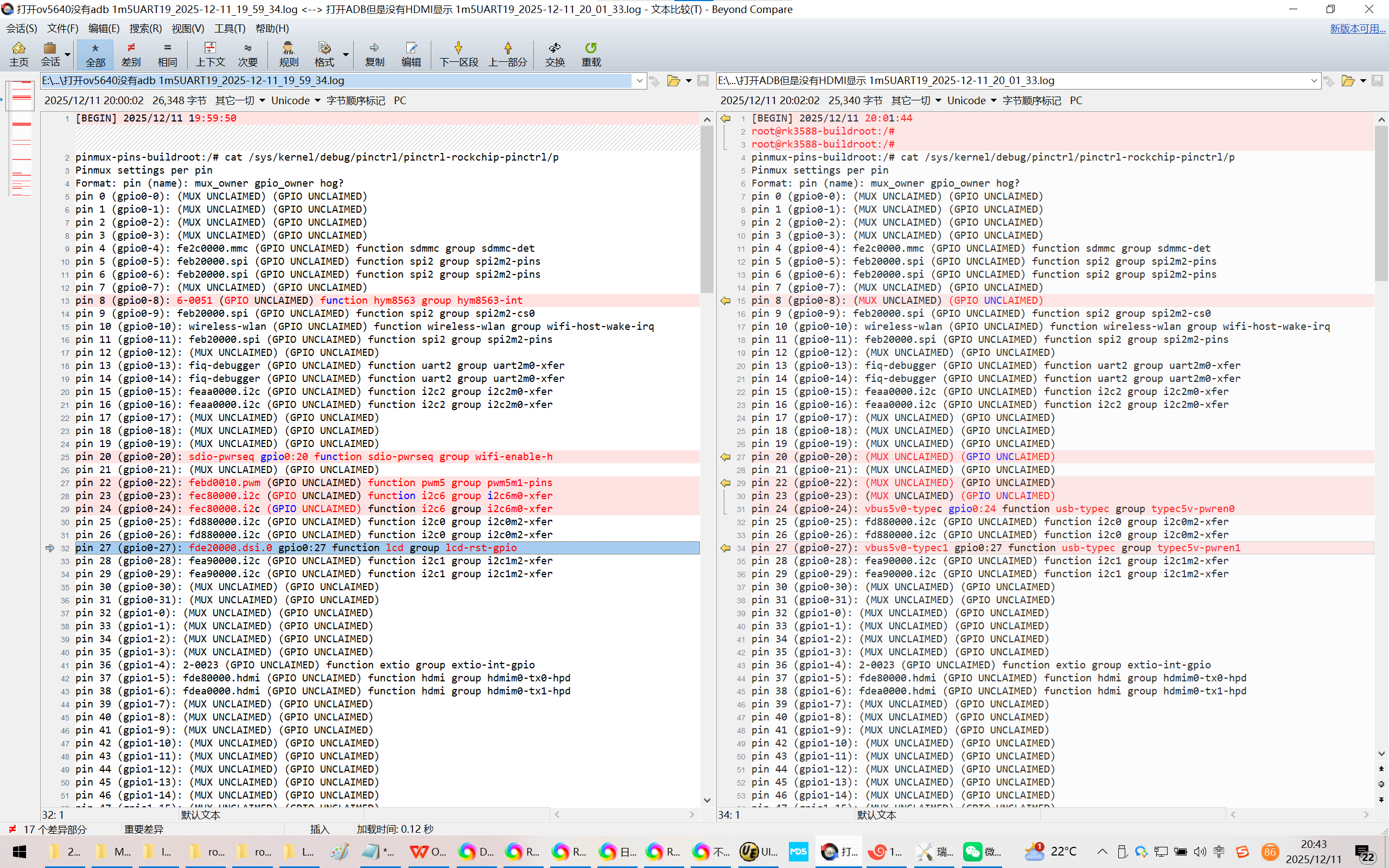Click the Copy (复制) toolbar icon
Image resolution: width=1389 pixels, height=868 pixels.
pos(374,54)
